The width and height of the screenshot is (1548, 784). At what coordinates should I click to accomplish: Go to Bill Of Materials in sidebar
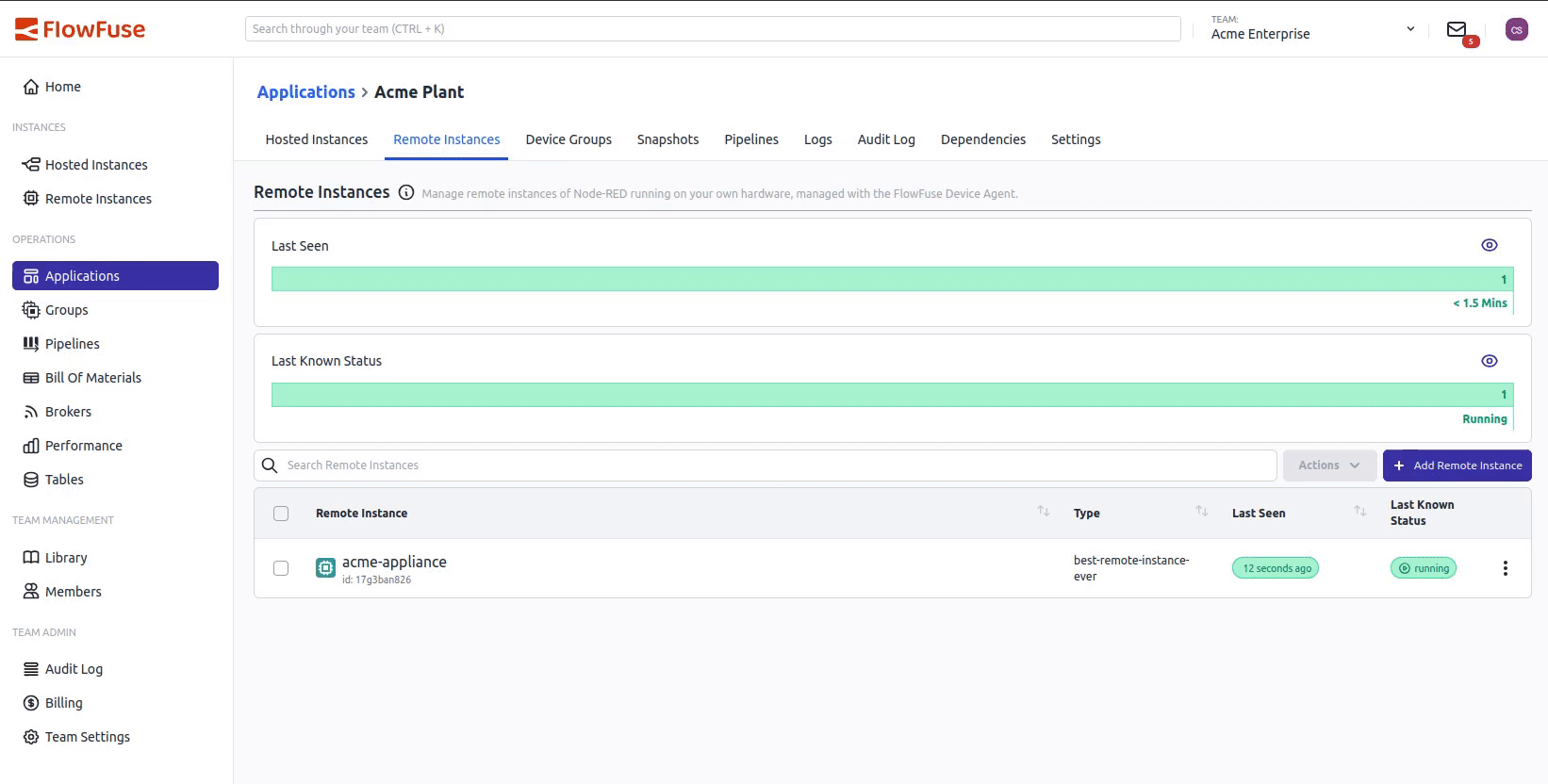92,378
